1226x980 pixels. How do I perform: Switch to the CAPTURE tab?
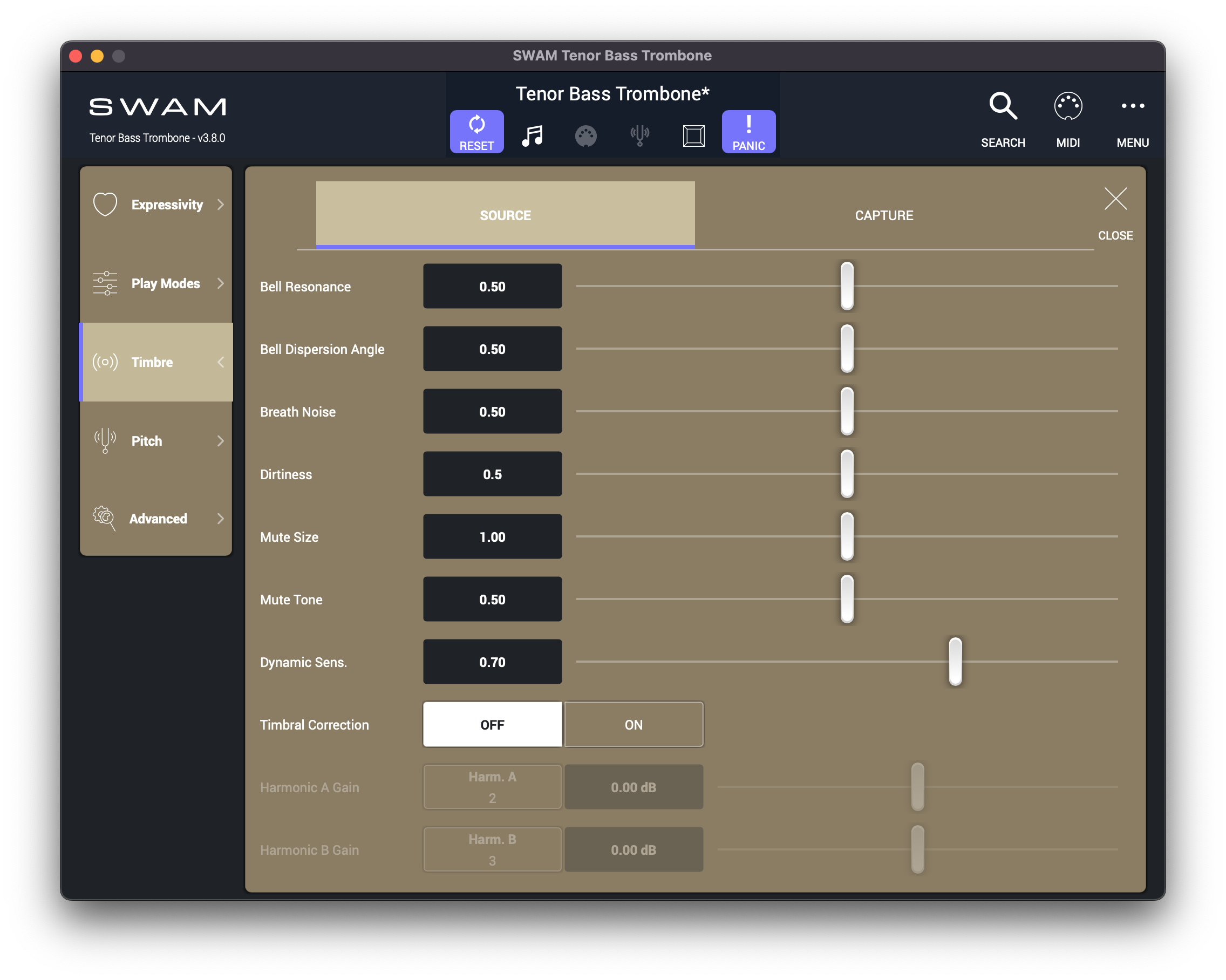pos(884,215)
